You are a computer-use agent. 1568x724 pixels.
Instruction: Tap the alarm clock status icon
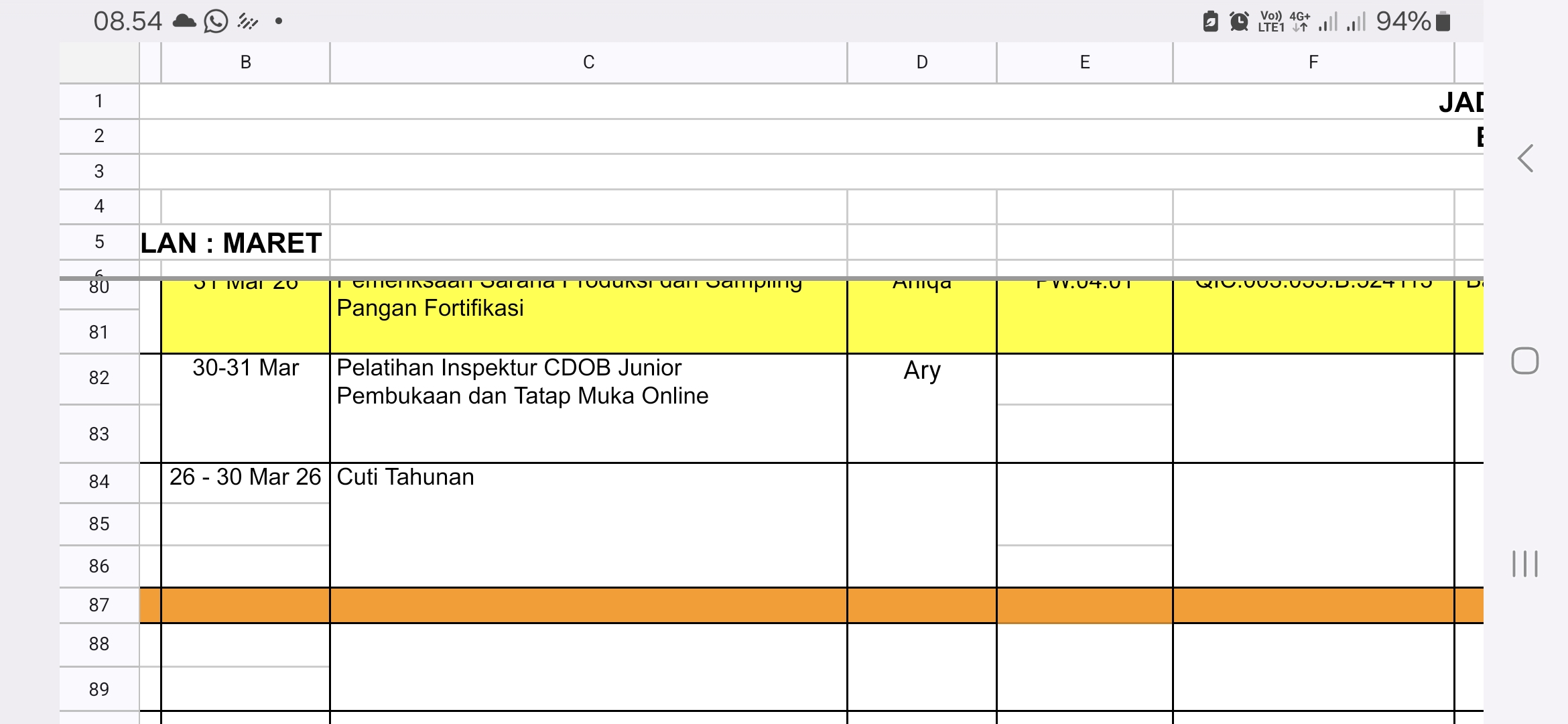pos(1239,21)
